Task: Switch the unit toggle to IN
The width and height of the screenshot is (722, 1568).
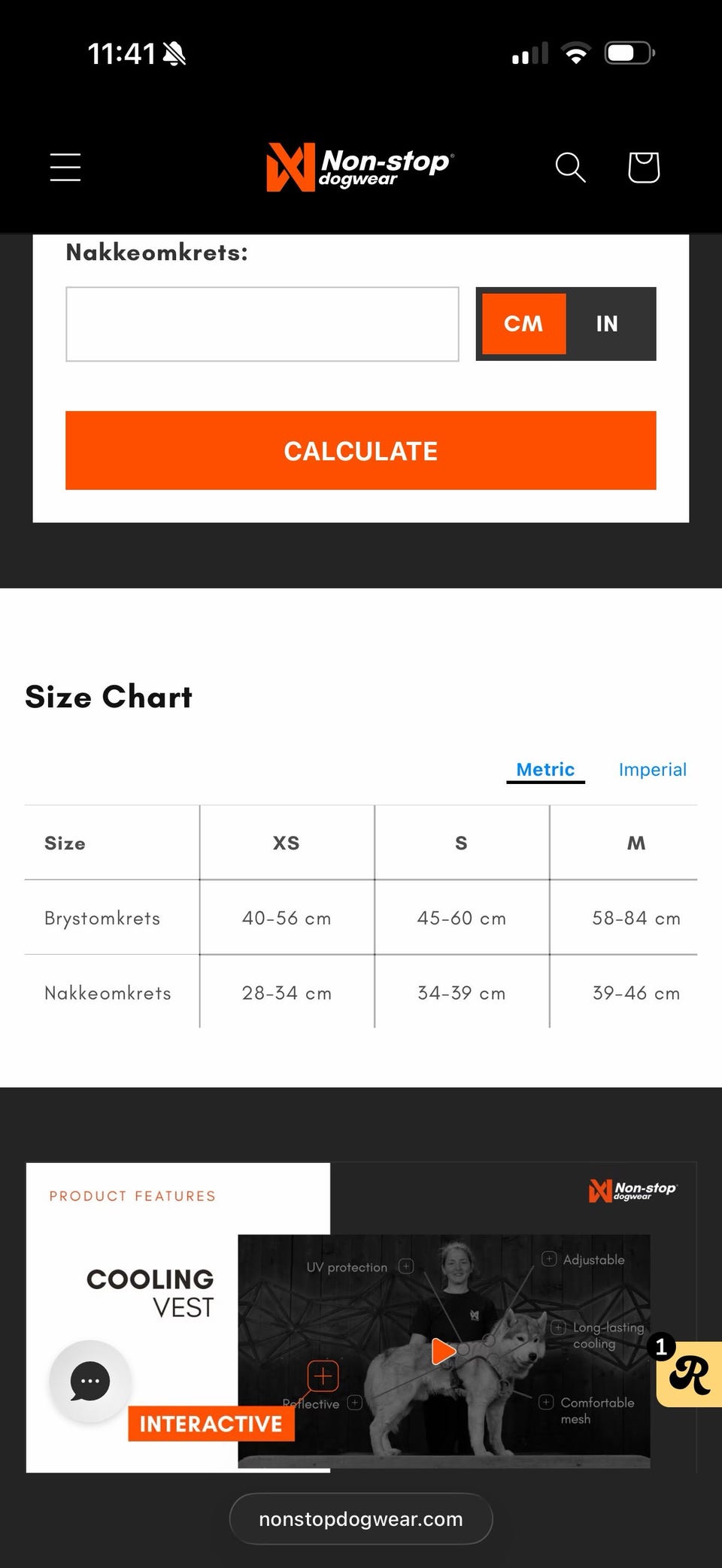Action: pos(607,324)
